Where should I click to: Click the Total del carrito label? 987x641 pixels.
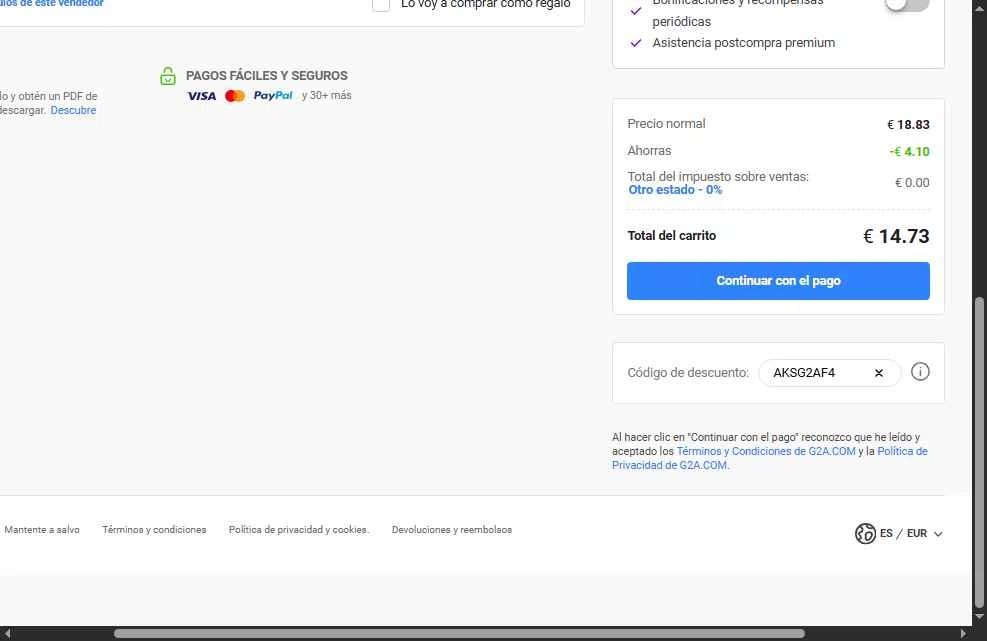coord(672,235)
